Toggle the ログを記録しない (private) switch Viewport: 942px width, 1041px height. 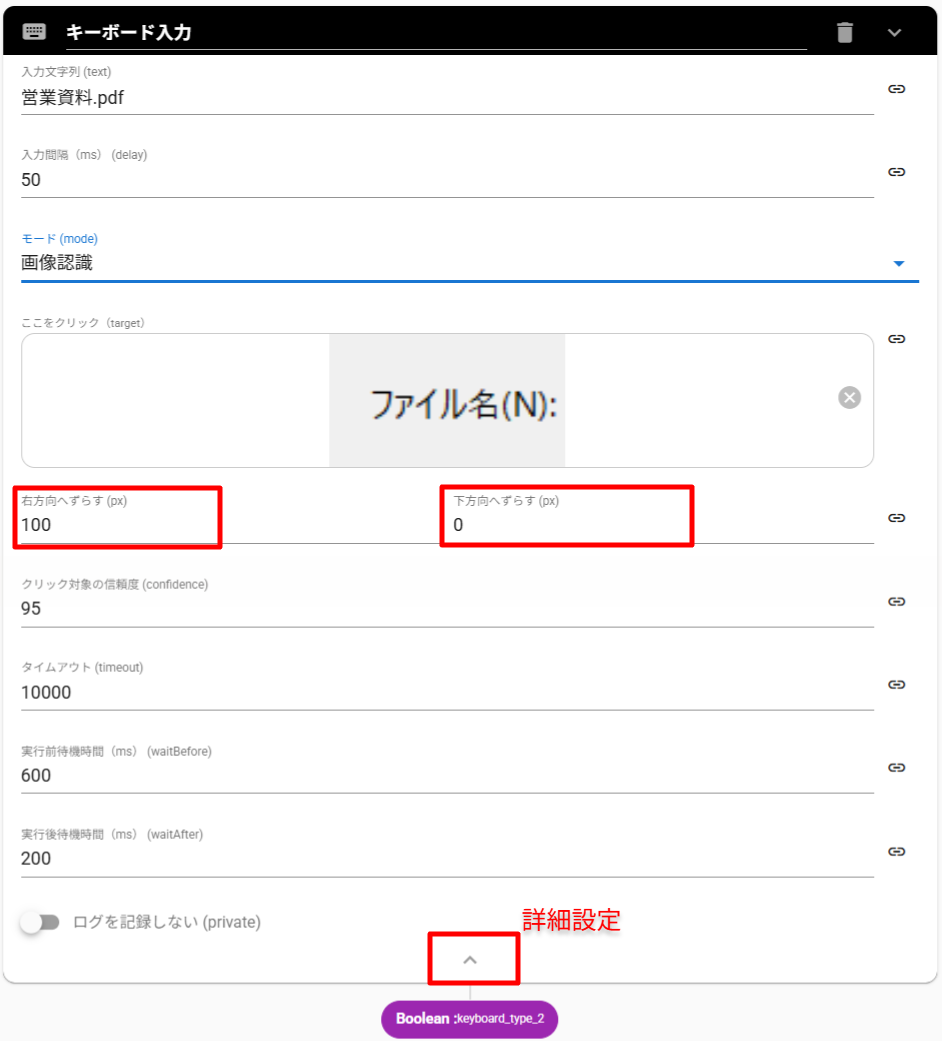pos(40,923)
